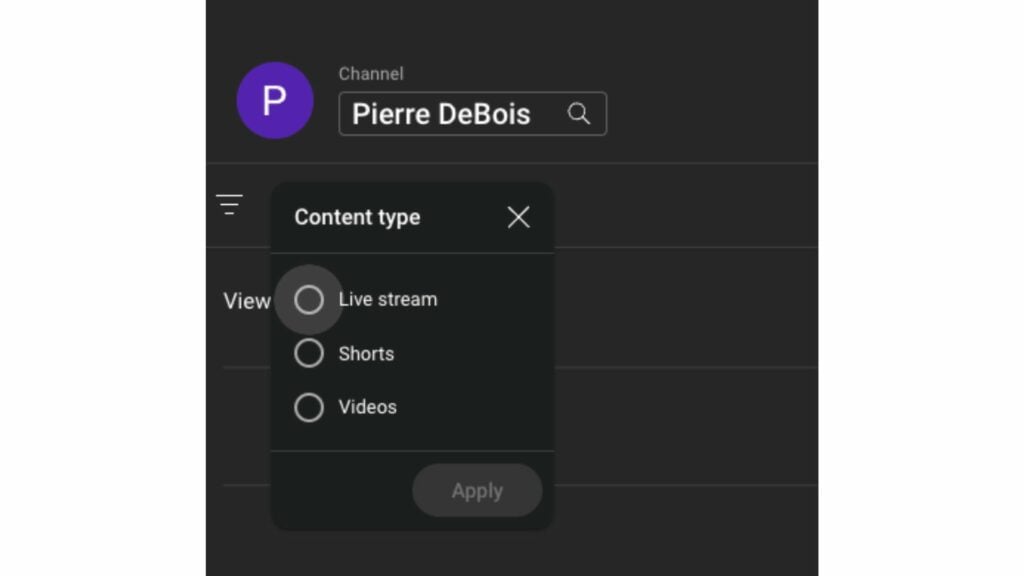This screenshot has width=1024, height=576.
Task: Toggle the Shorts filter selection
Action: click(x=309, y=353)
